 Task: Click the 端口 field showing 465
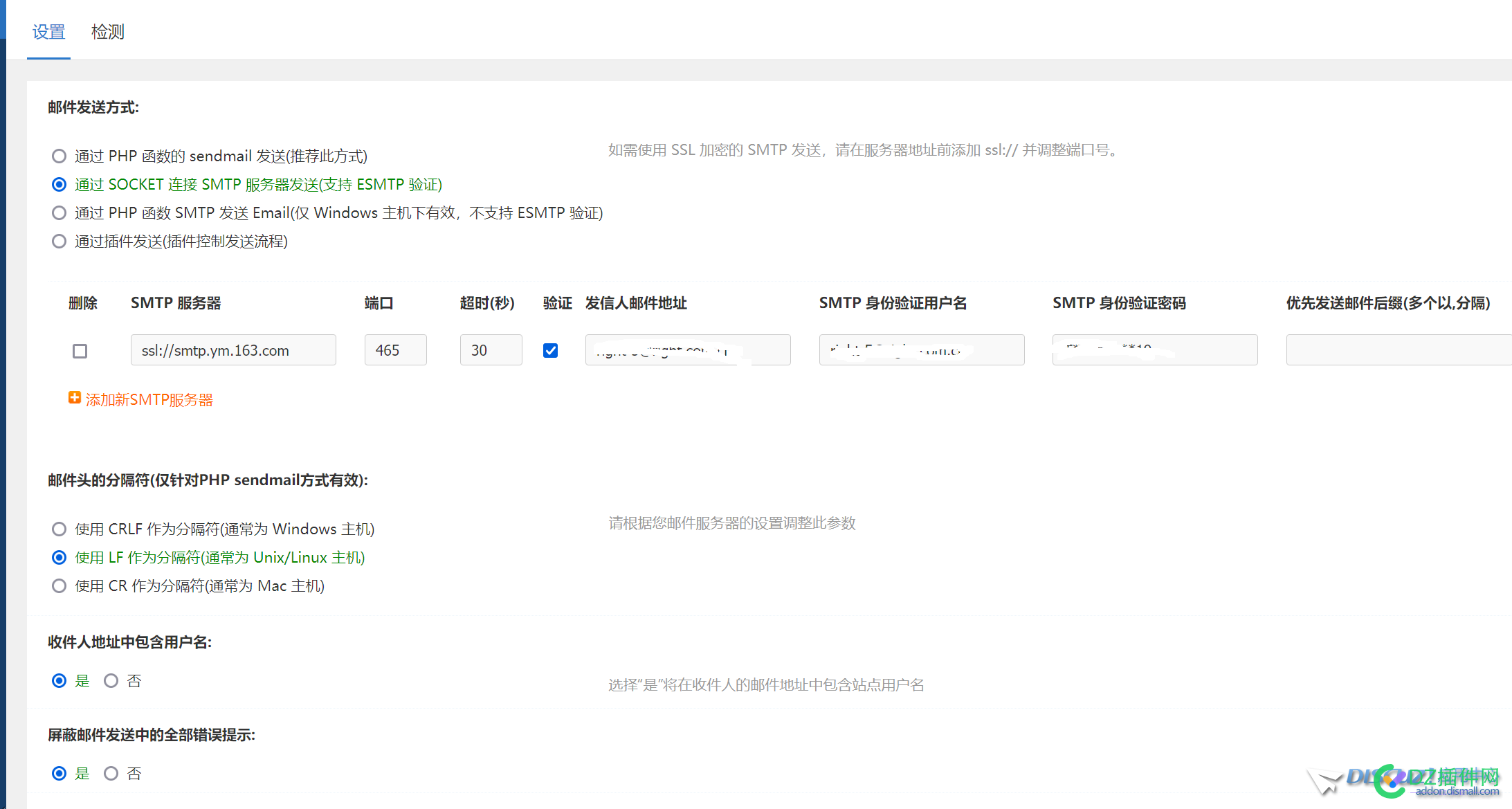click(x=395, y=350)
